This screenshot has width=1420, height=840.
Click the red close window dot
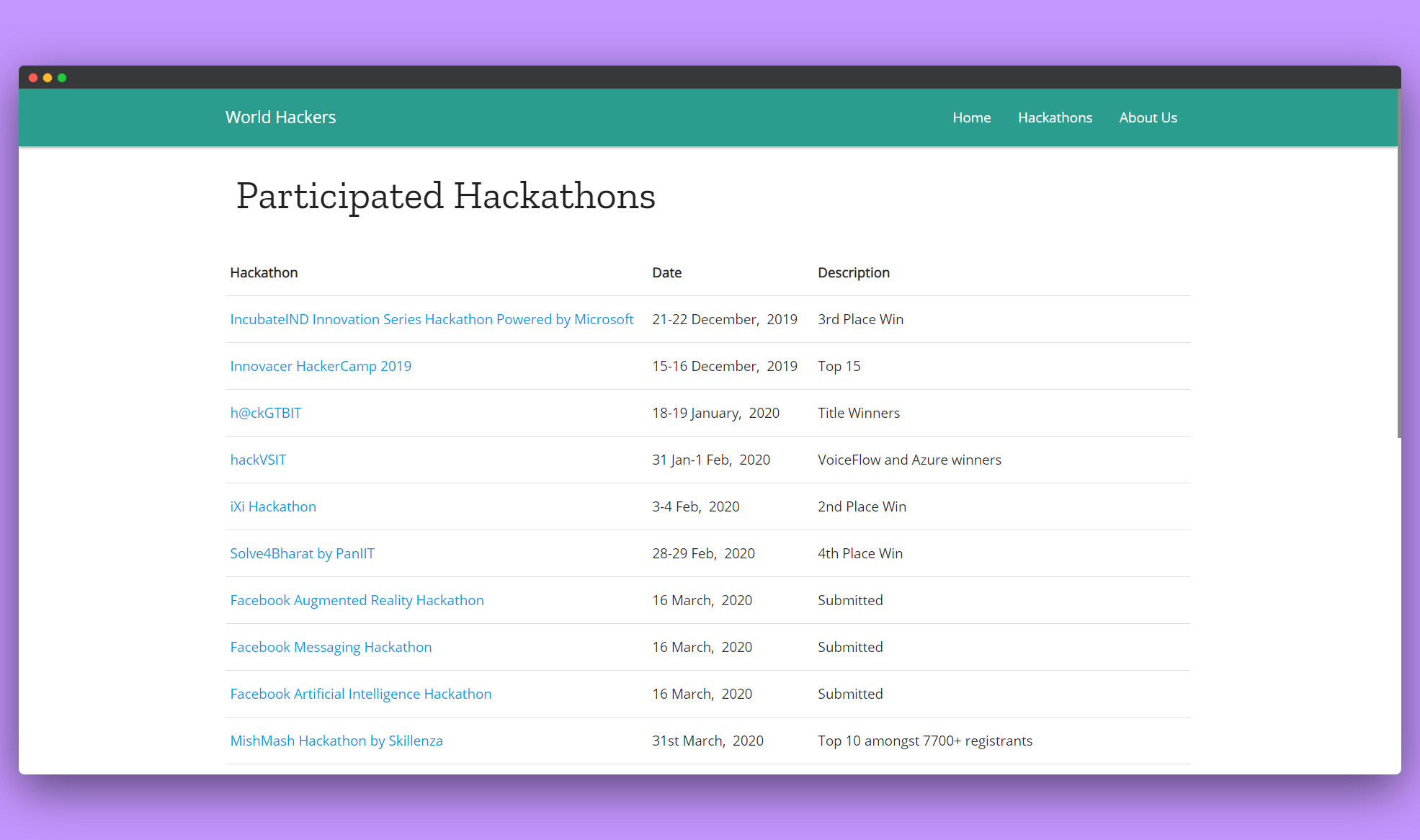[x=33, y=78]
